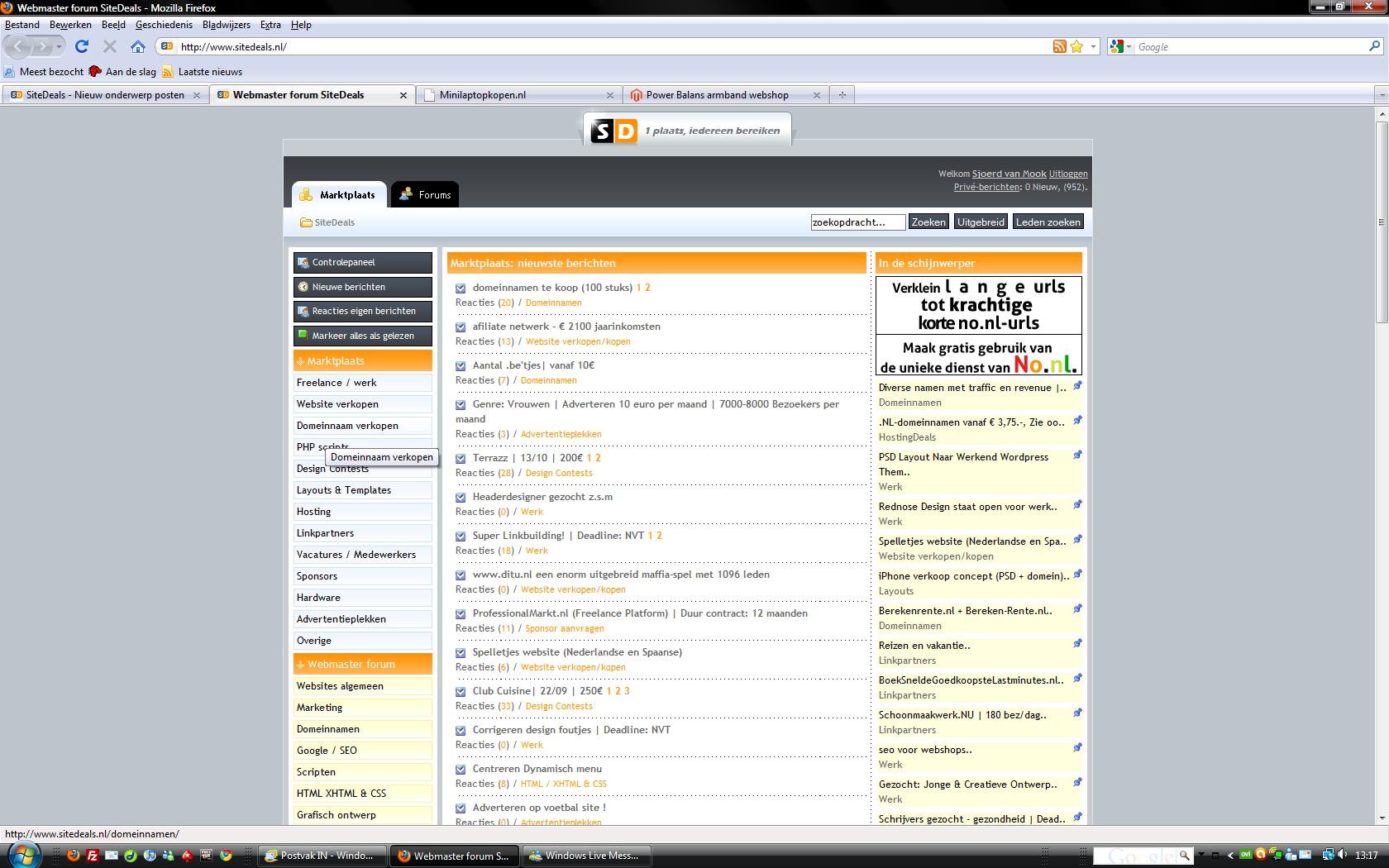This screenshot has height=868, width=1389.
Task: Subscribe via the RSS feed icon in address bar
Action: [1059, 46]
